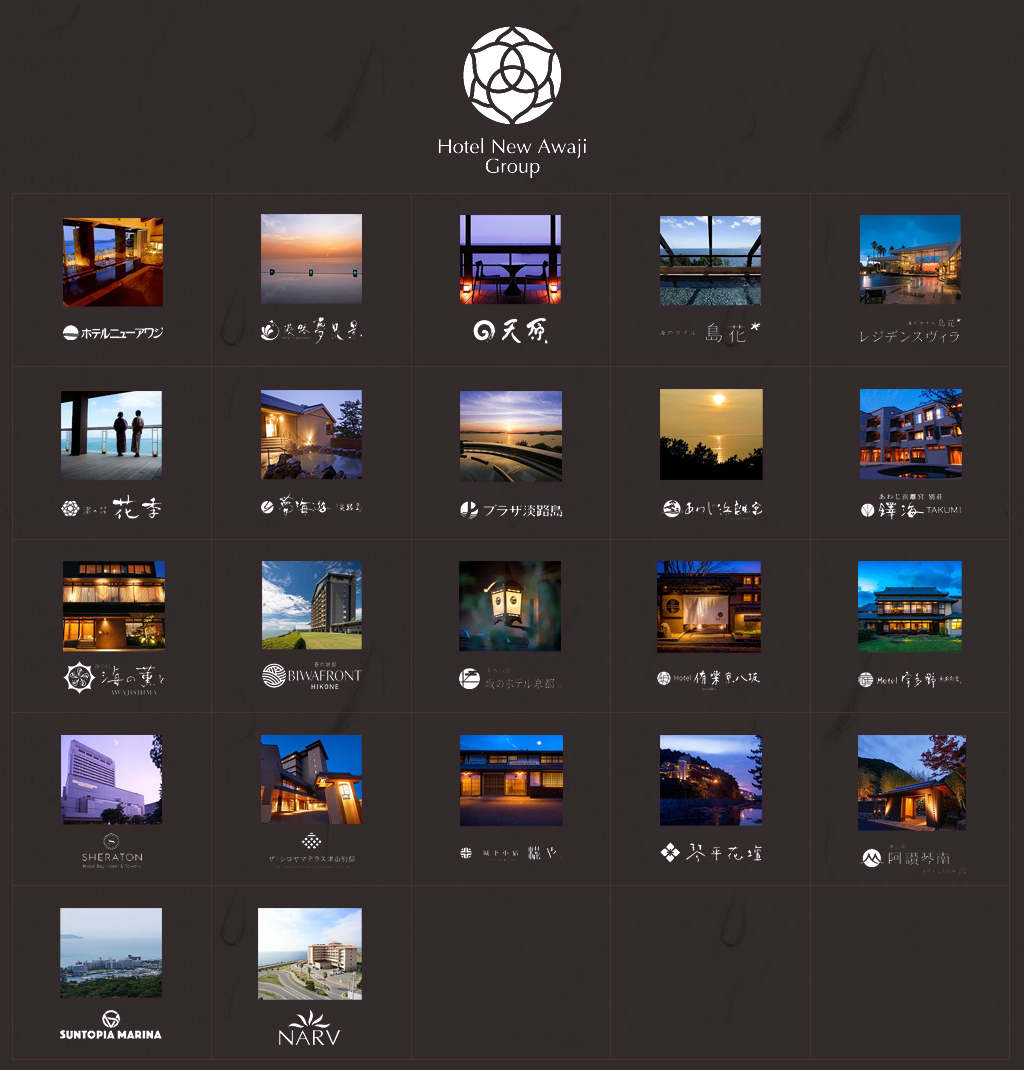
Task: Click the Hotel 宇多野 logo
Action: [x=910, y=680]
